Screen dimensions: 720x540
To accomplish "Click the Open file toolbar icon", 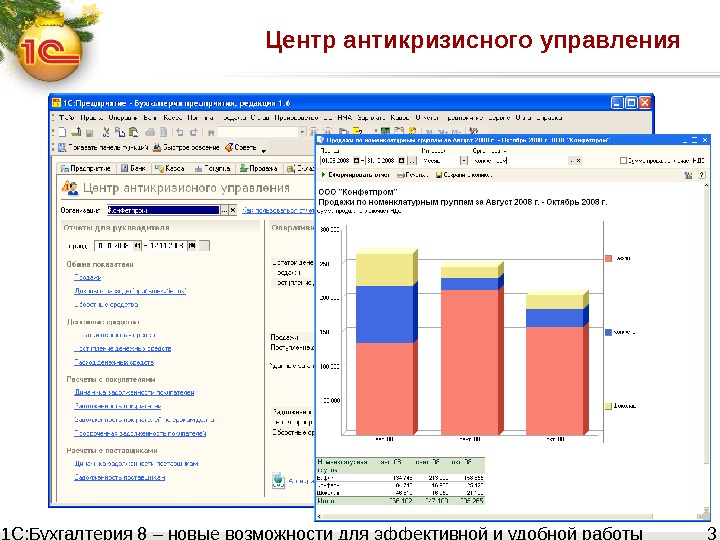I will point(76,132).
